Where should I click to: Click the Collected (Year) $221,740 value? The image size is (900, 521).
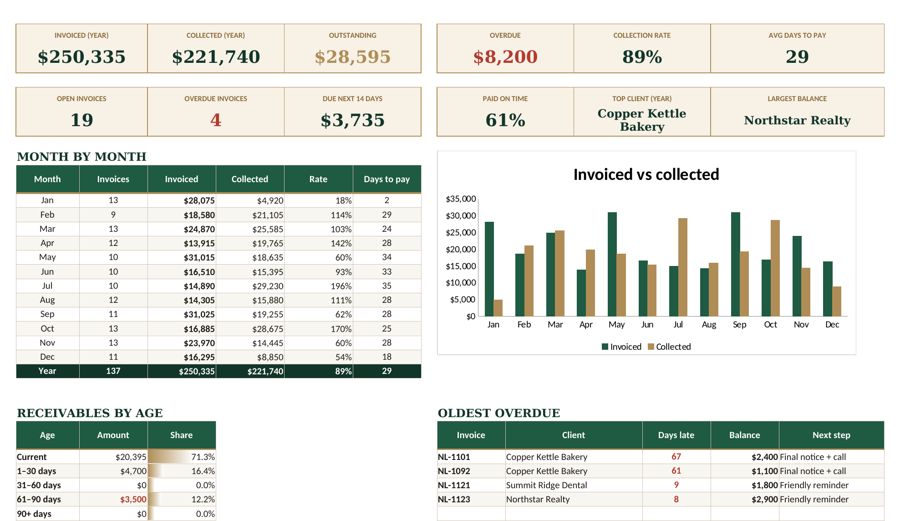[216, 57]
